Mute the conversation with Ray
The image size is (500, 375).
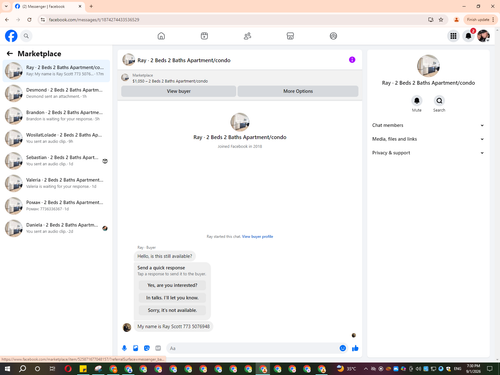[417, 101]
